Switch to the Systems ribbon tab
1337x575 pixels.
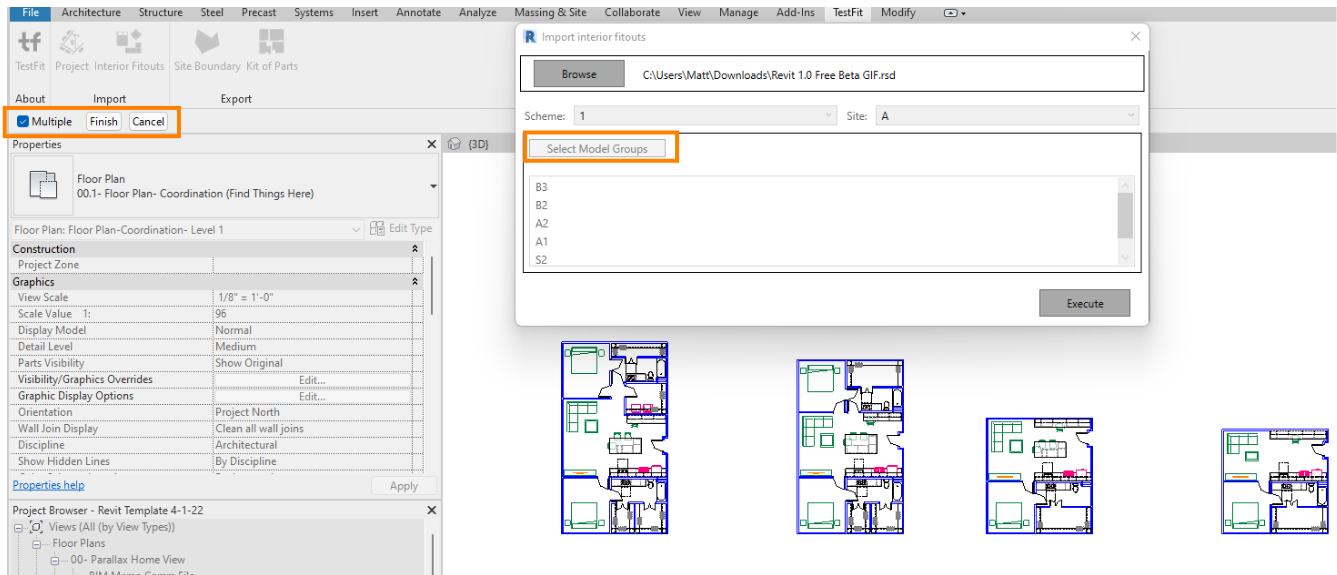tap(314, 13)
